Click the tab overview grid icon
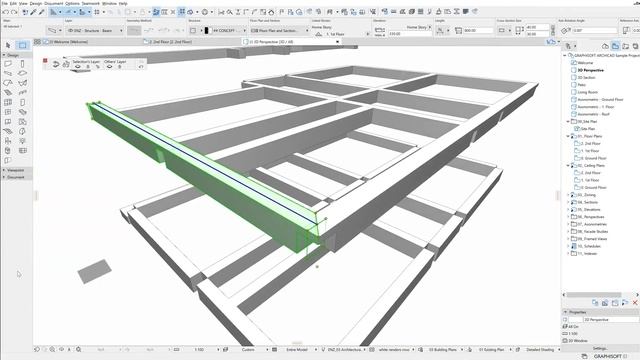This screenshot has width=640, height=360. pyautogui.click(x=37, y=42)
